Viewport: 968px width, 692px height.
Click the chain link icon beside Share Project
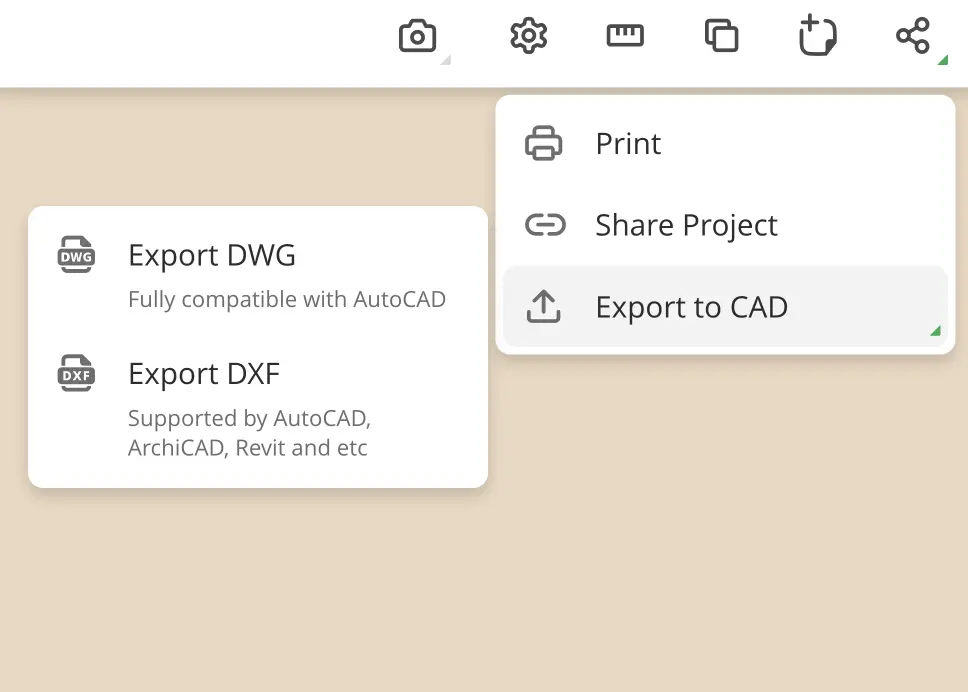(x=544, y=226)
